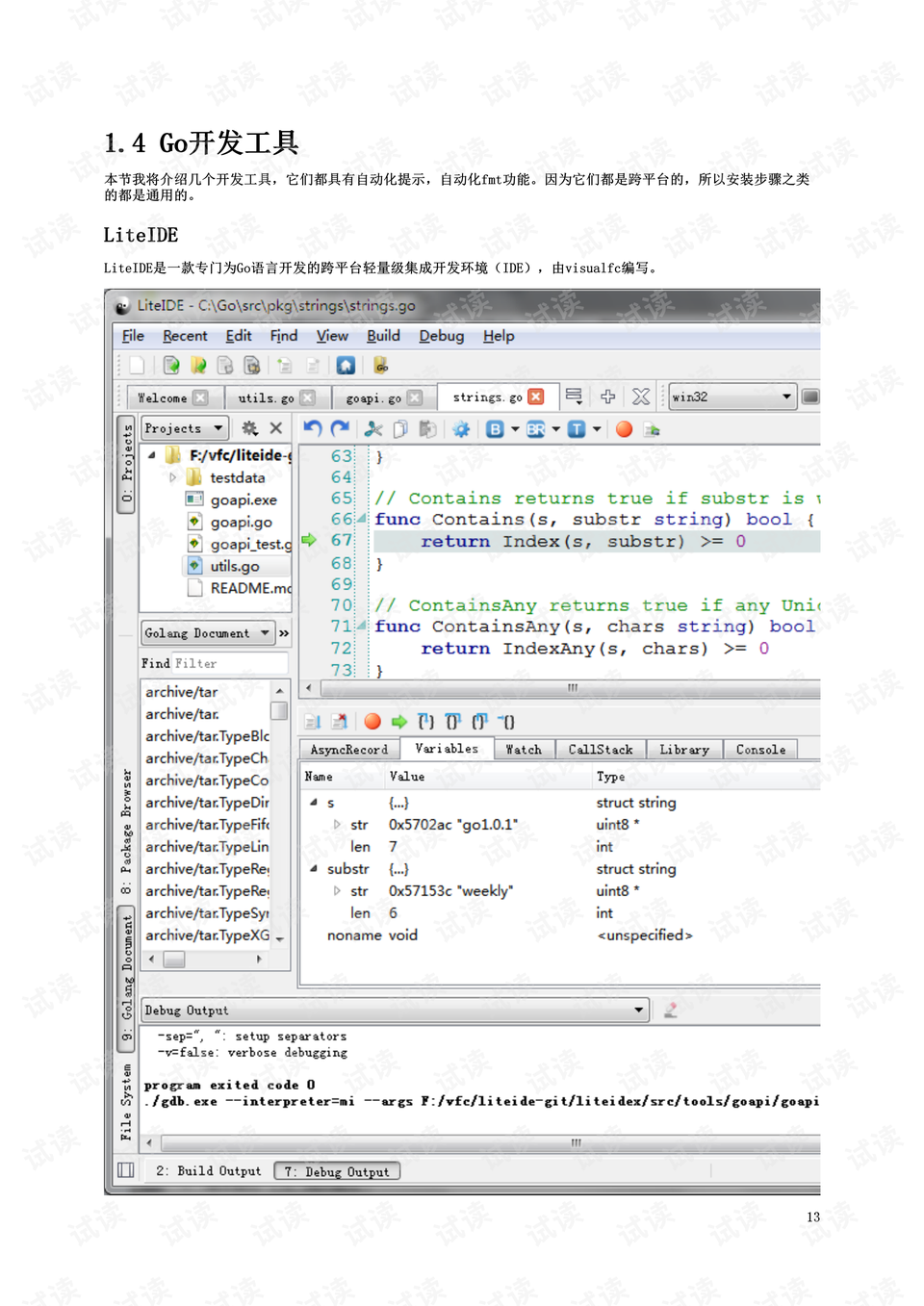The width and height of the screenshot is (924, 1306).
Task: Click the green step/continue debug arrow icon
Action: [x=398, y=721]
